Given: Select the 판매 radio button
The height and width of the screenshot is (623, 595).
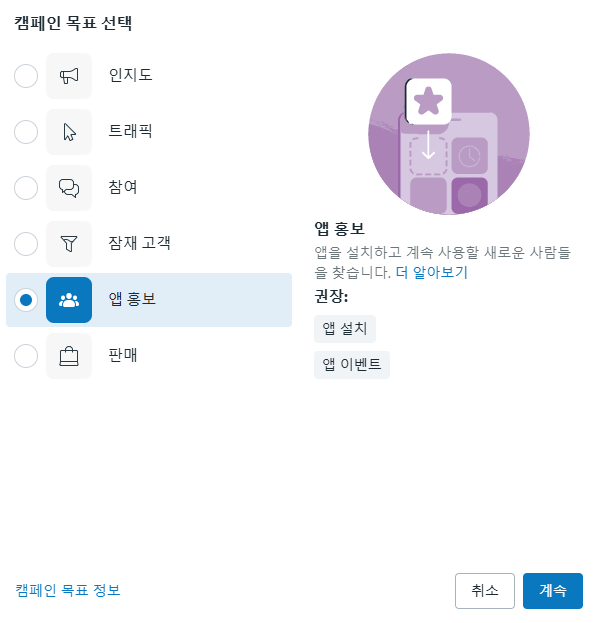Looking at the screenshot, I should click(26, 356).
